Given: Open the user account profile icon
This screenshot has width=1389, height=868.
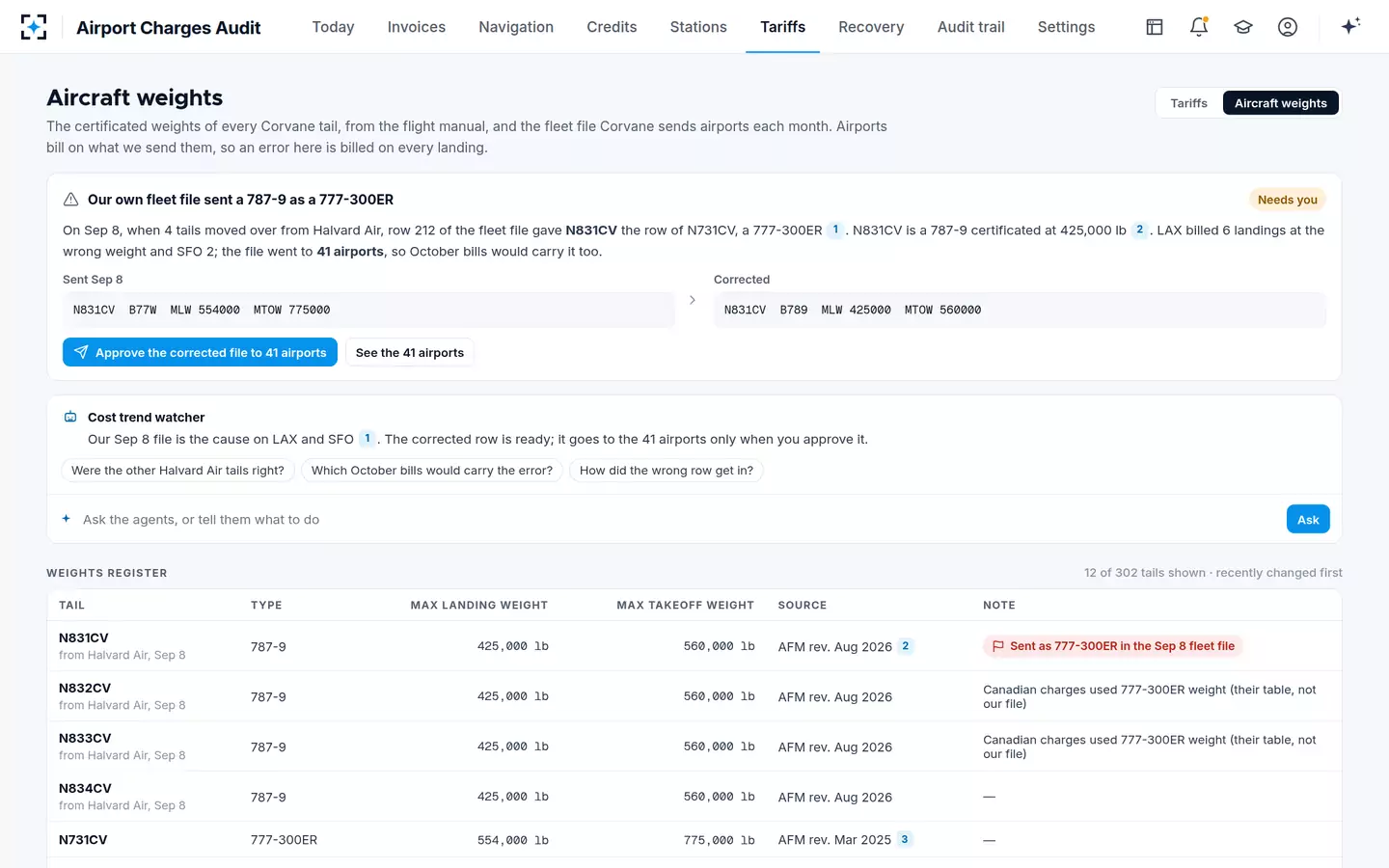Looking at the screenshot, I should 1288,27.
